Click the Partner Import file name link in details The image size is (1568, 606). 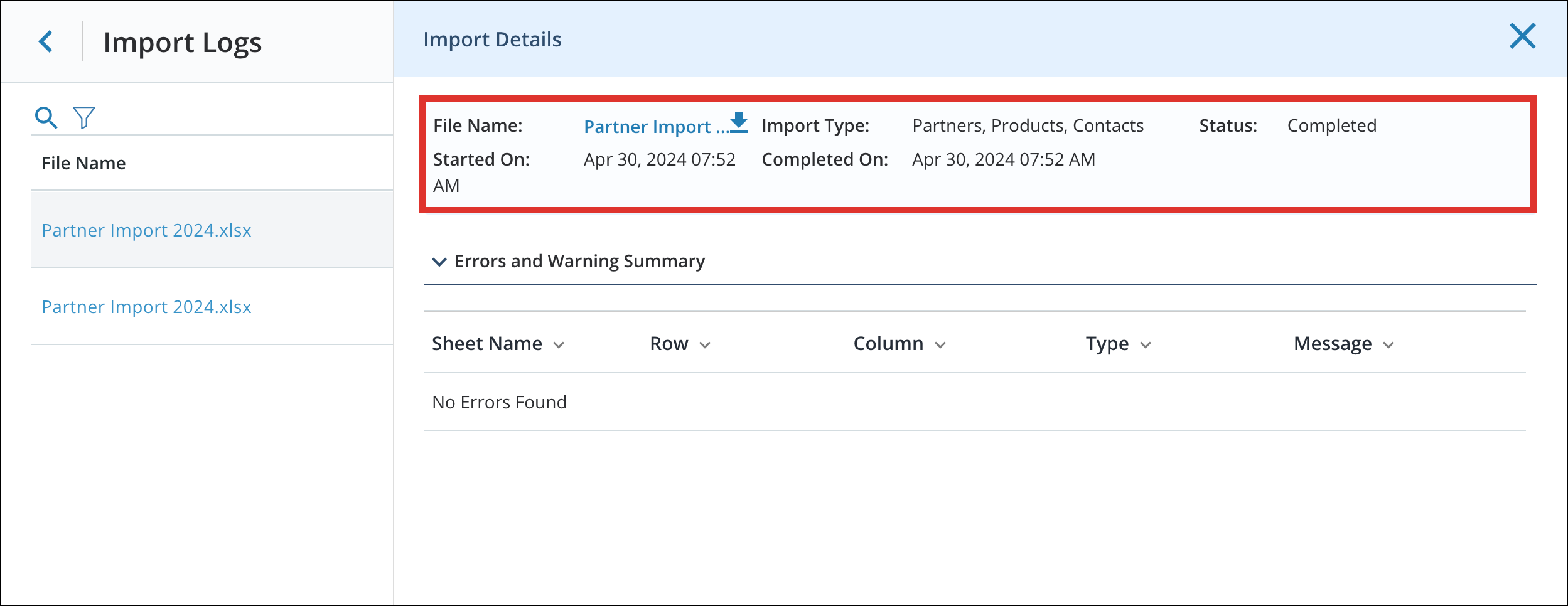click(656, 127)
